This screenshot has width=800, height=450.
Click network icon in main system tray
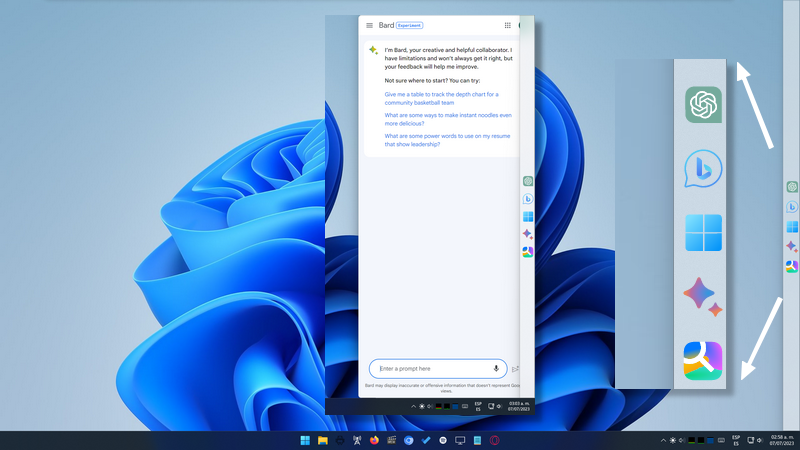751,440
